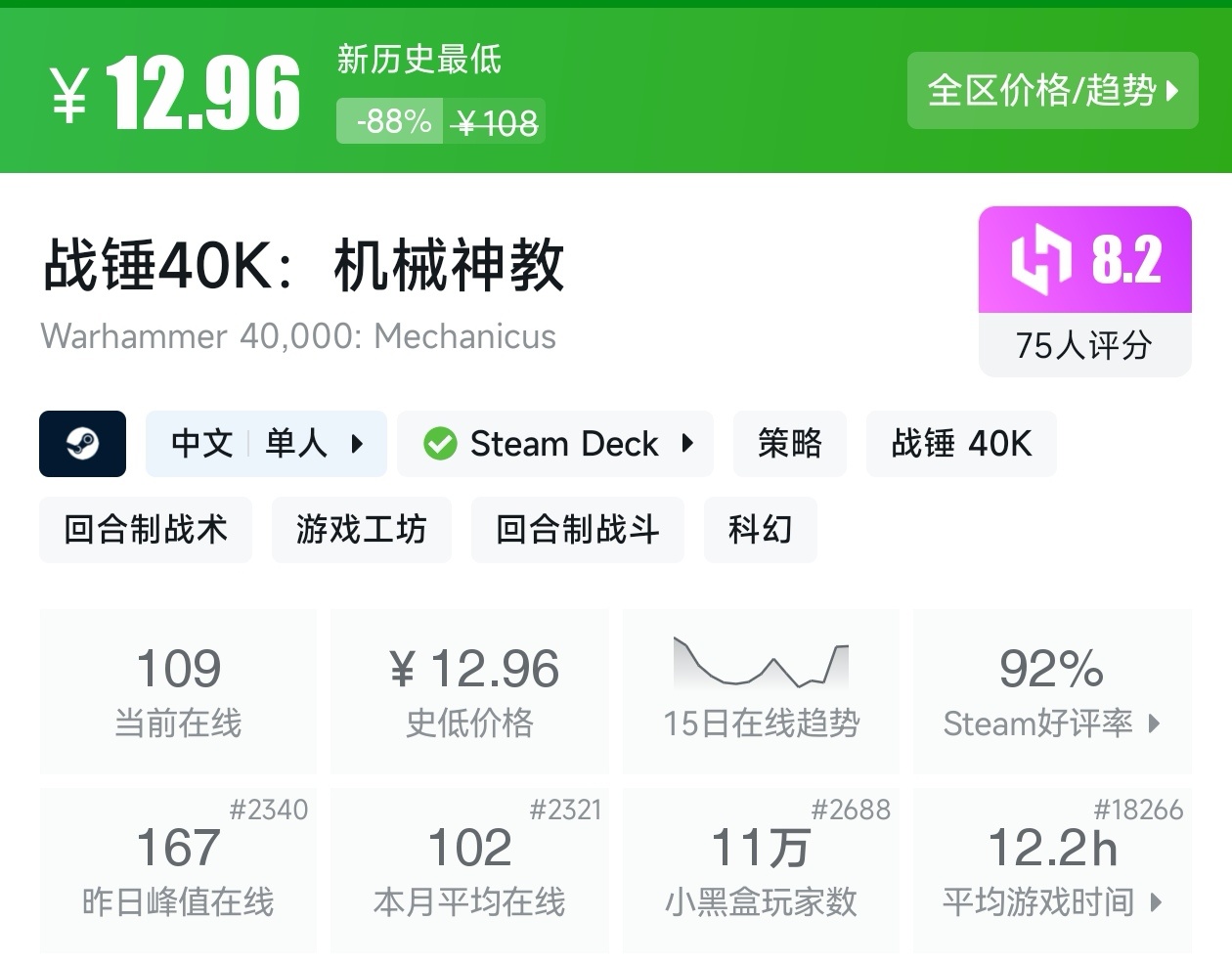Tap the ¥12.96 current price in banner
This screenshot has width=1232, height=964.
click(x=175, y=93)
